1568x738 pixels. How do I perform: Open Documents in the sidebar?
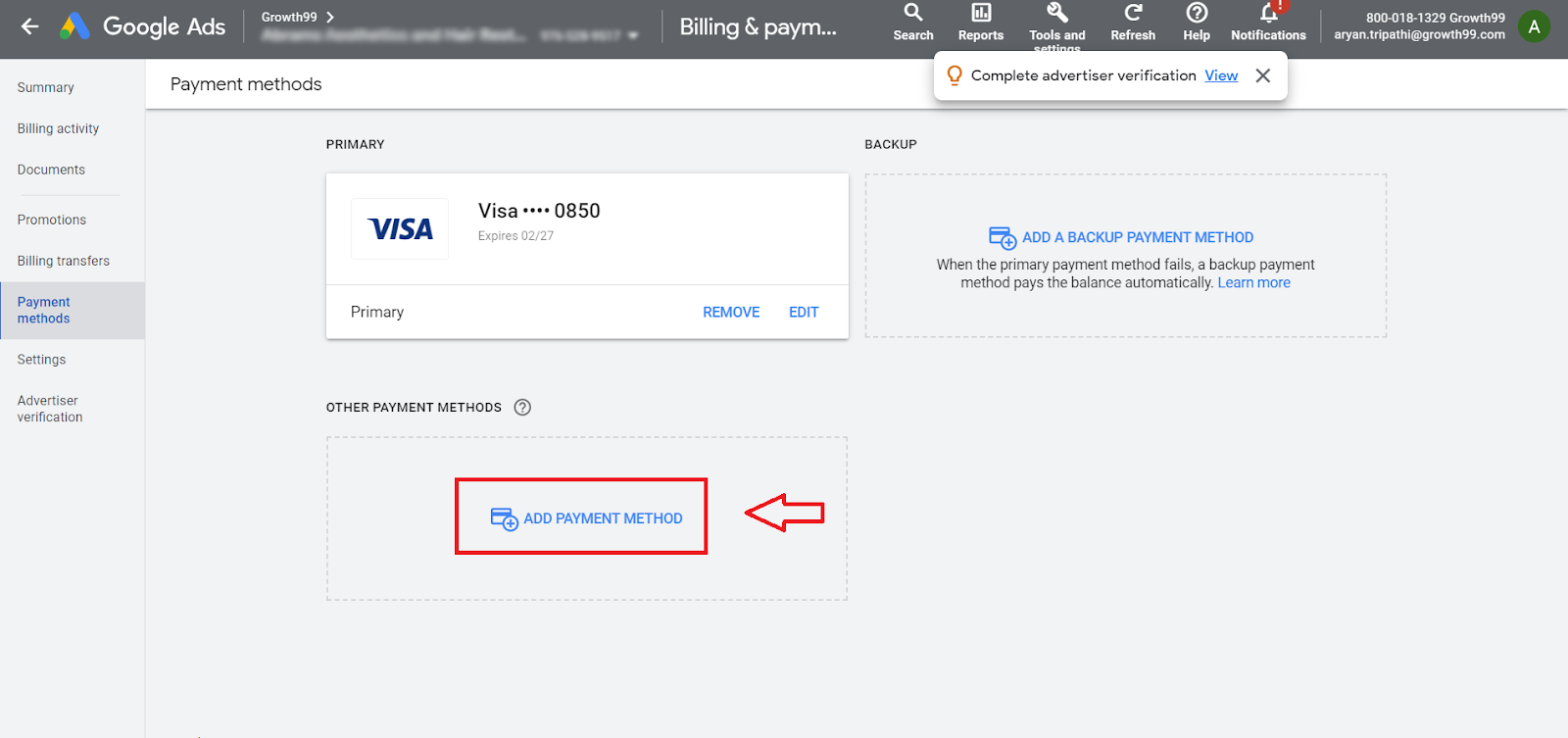51,170
